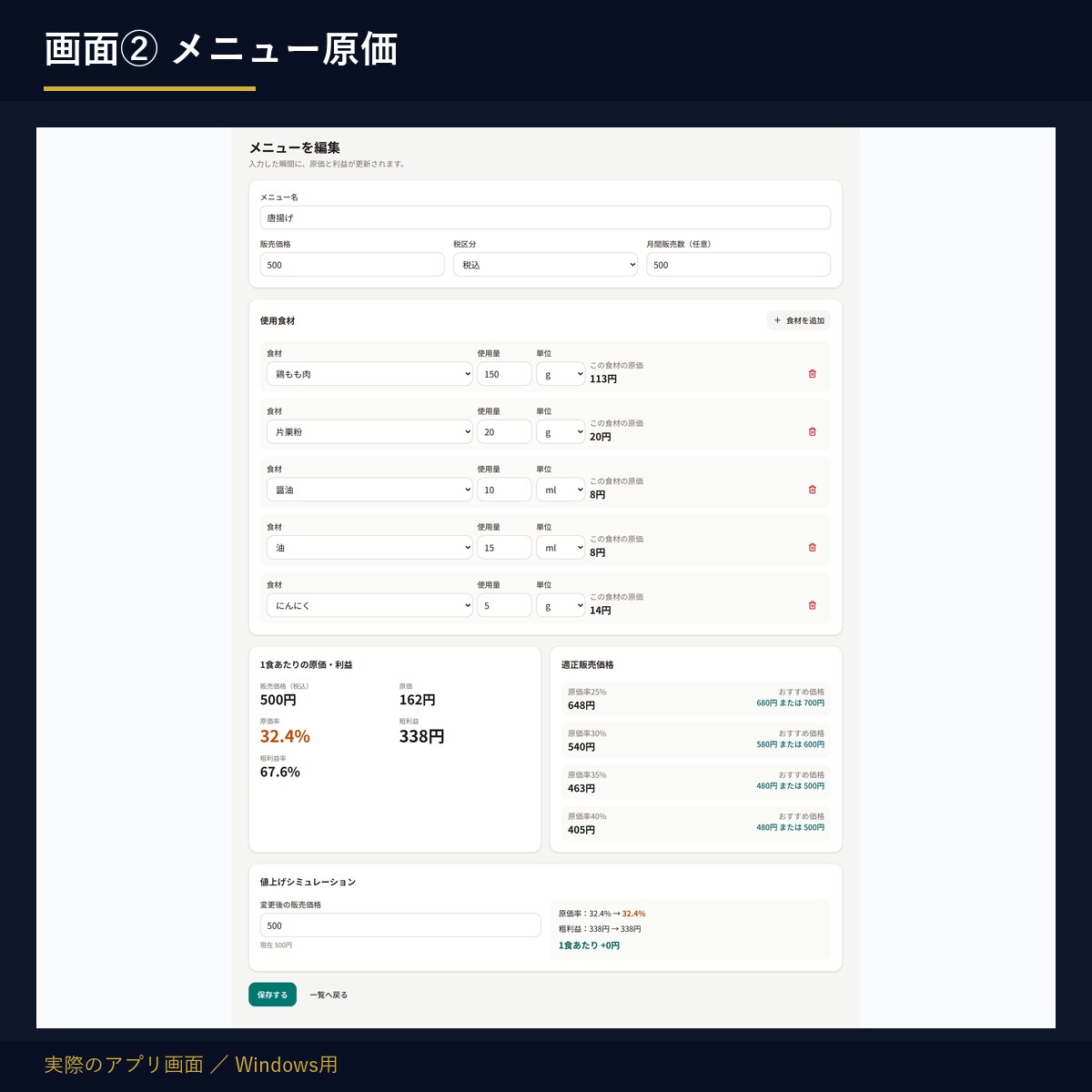Viewport: 1092px width, 1092px height.
Task: Expand the ml unit selector for 油
Action: (561, 548)
